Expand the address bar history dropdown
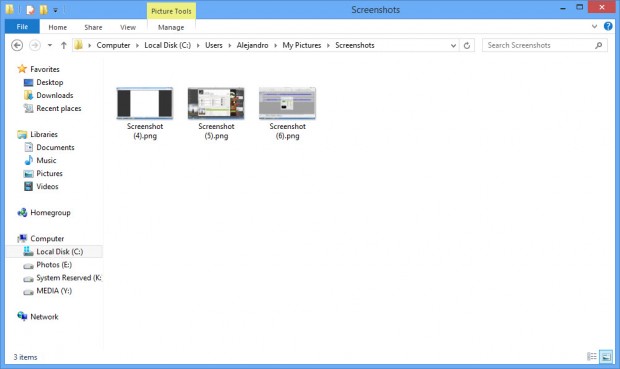Viewport: 620px width, 369px height. (453, 45)
